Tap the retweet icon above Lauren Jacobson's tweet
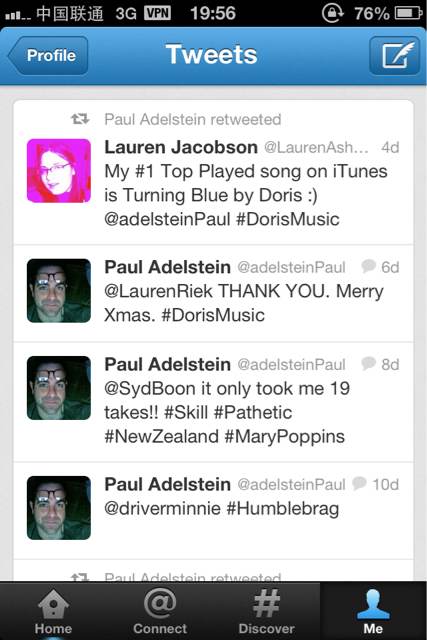This screenshot has width=427, height=640. pyautogui.click(x=80, y=119)
